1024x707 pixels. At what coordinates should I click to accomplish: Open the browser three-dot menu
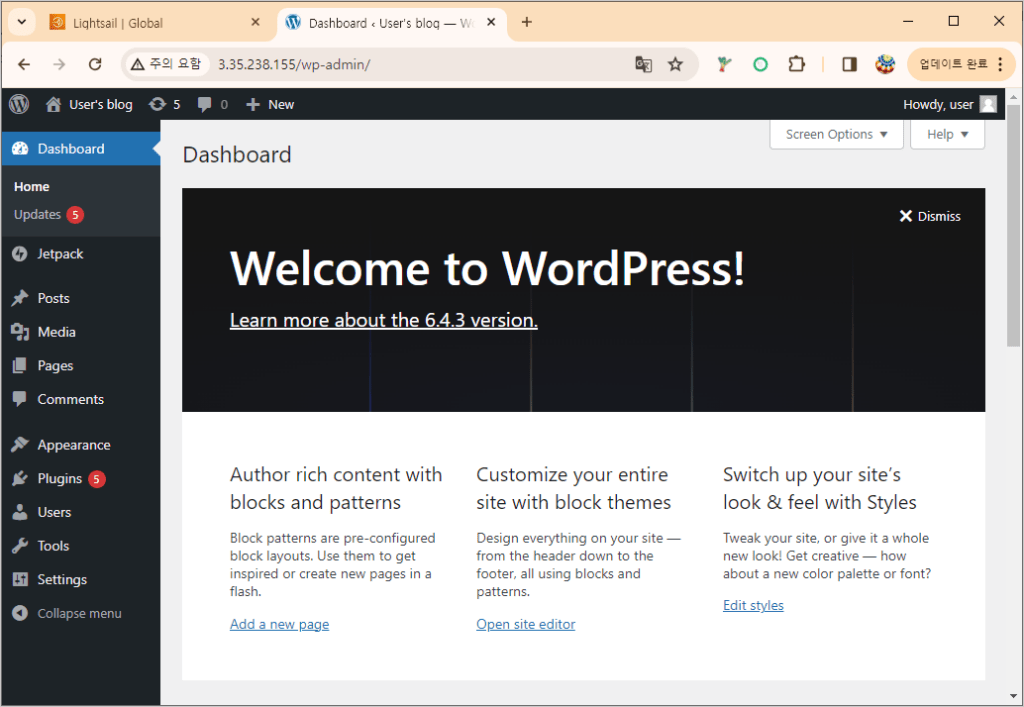(x=1000, y=64)
